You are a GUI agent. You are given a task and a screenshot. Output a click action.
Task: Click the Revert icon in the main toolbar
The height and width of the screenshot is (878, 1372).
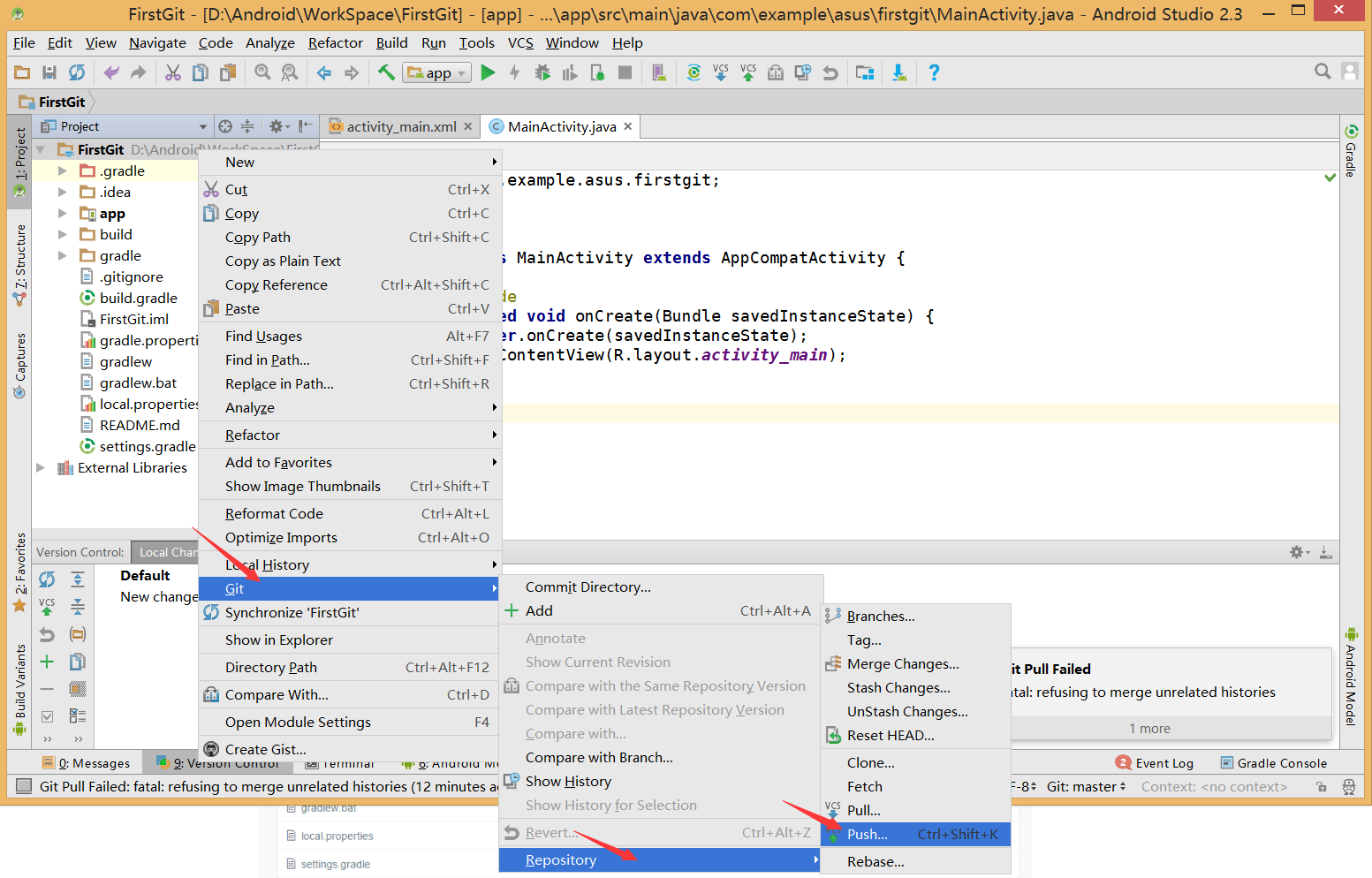[830, 72]
